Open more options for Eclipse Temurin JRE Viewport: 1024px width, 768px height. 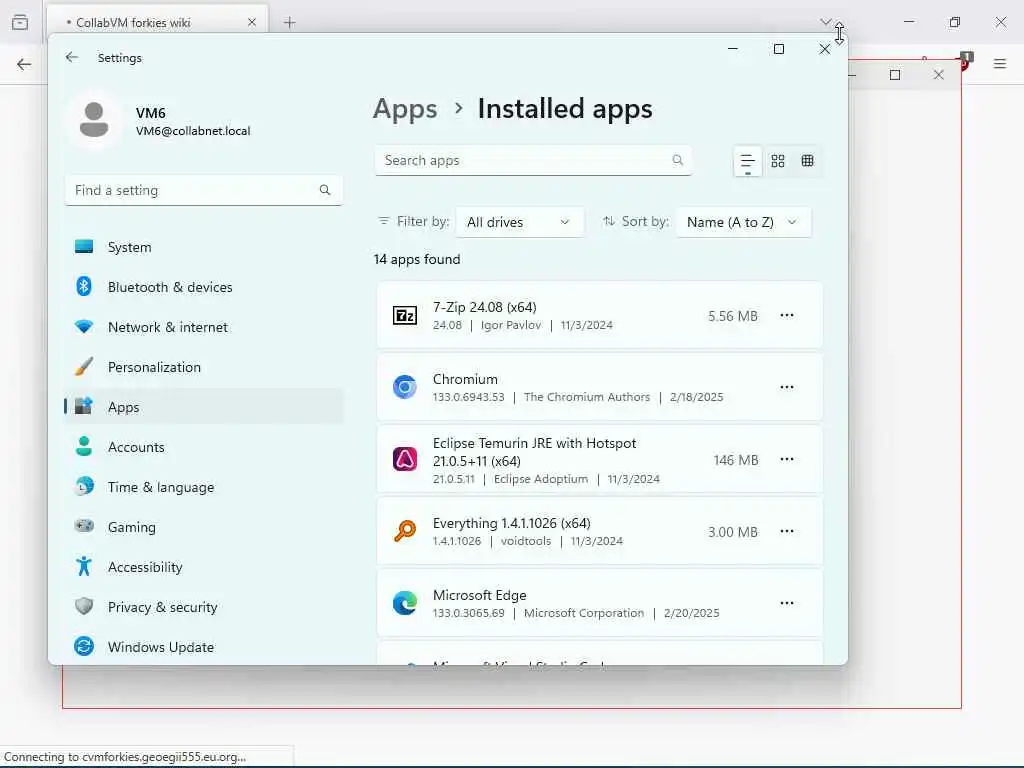(x=787, y=459)
